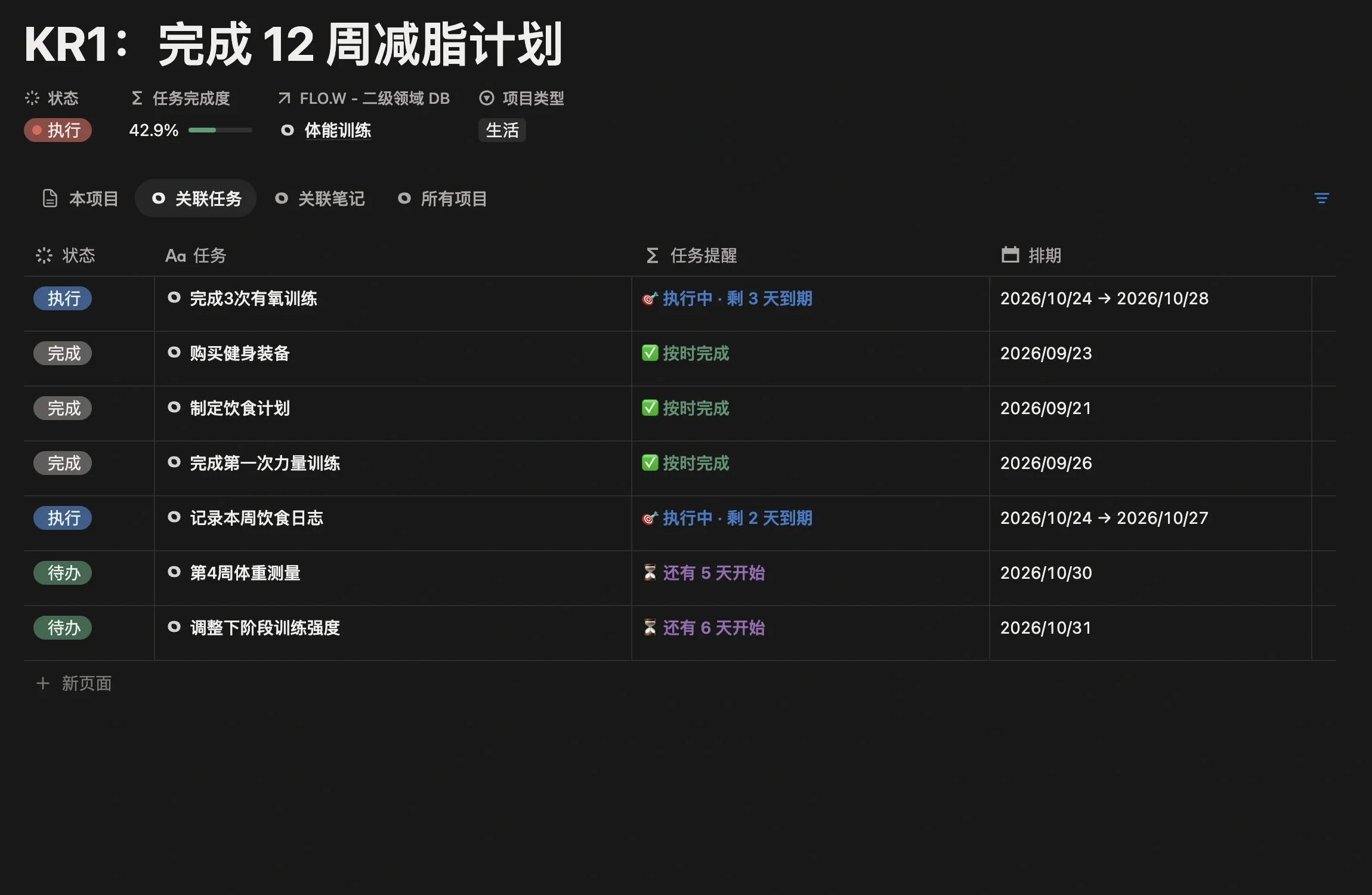The image size is (1372, 895).
Task: Switch to the 本项目 tab
Action: pyautogui.click(x=81, y=198)
